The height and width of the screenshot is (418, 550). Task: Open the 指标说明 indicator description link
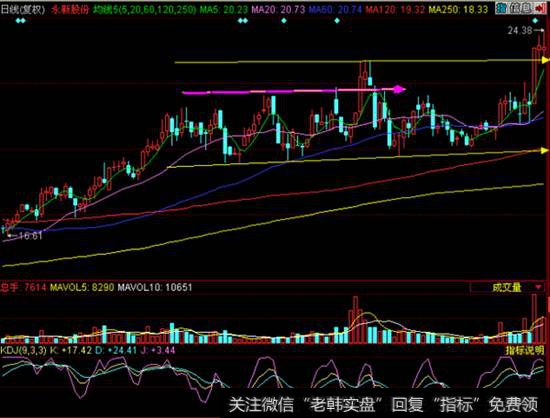[x=524, y=350]
